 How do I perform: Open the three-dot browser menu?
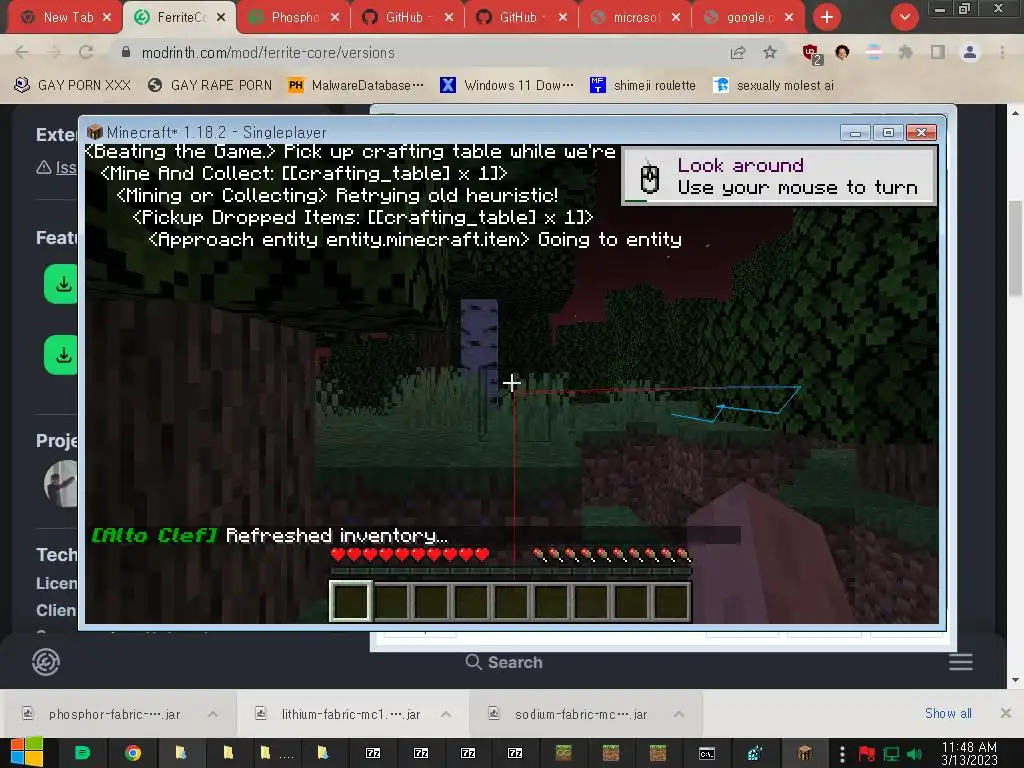coord(1002,52)
